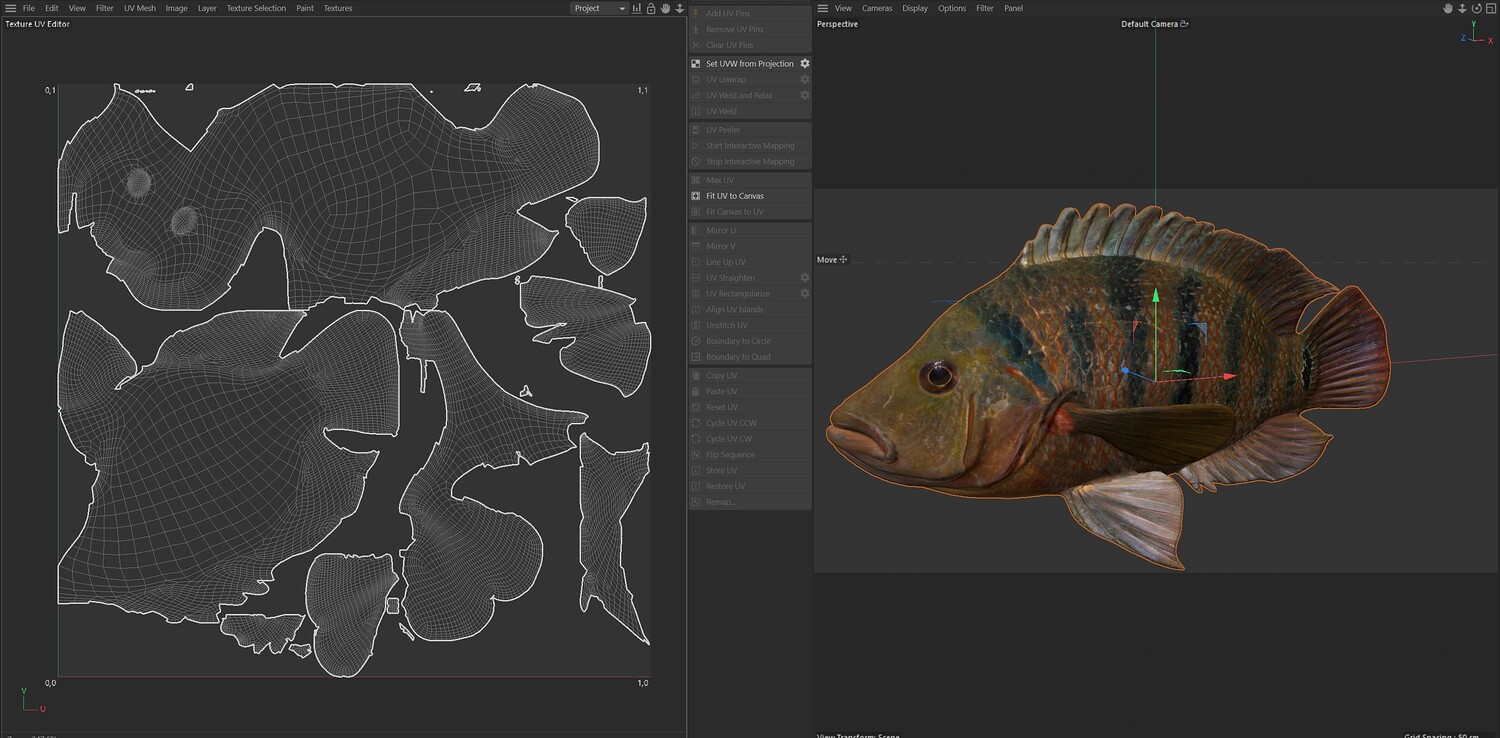The image size is (1500, 738).
Task: Click the Line Up UV icon
Action: pos(696,262)
